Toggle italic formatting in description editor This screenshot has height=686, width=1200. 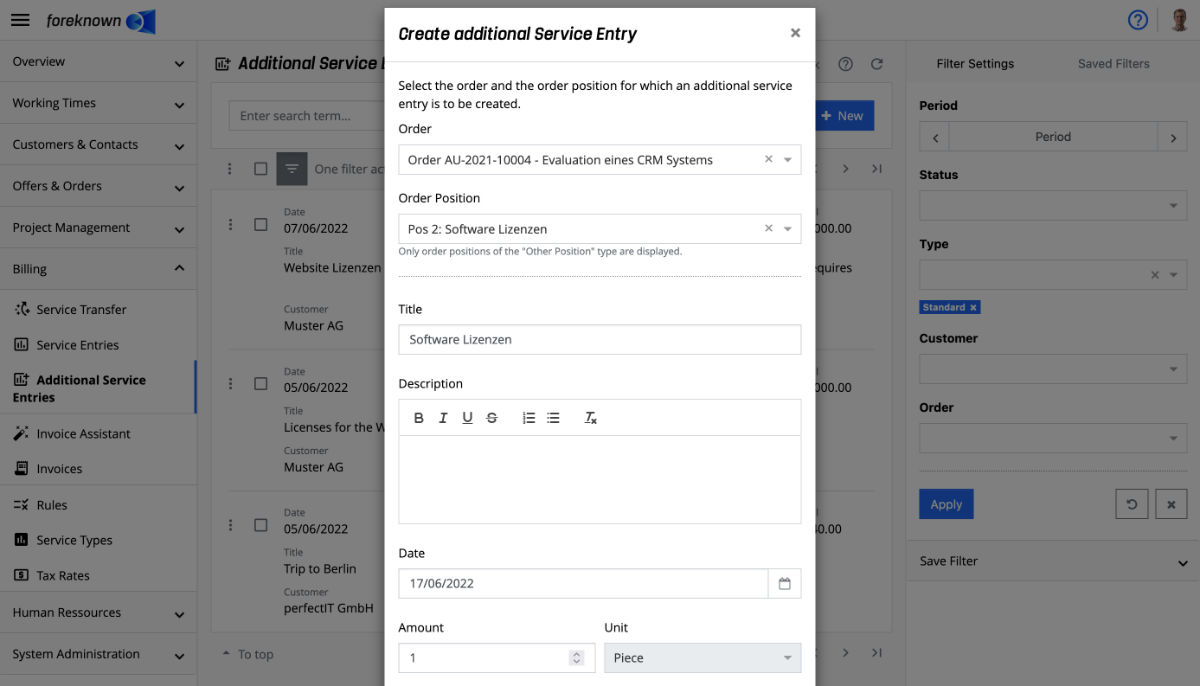(x=443, y=418)
